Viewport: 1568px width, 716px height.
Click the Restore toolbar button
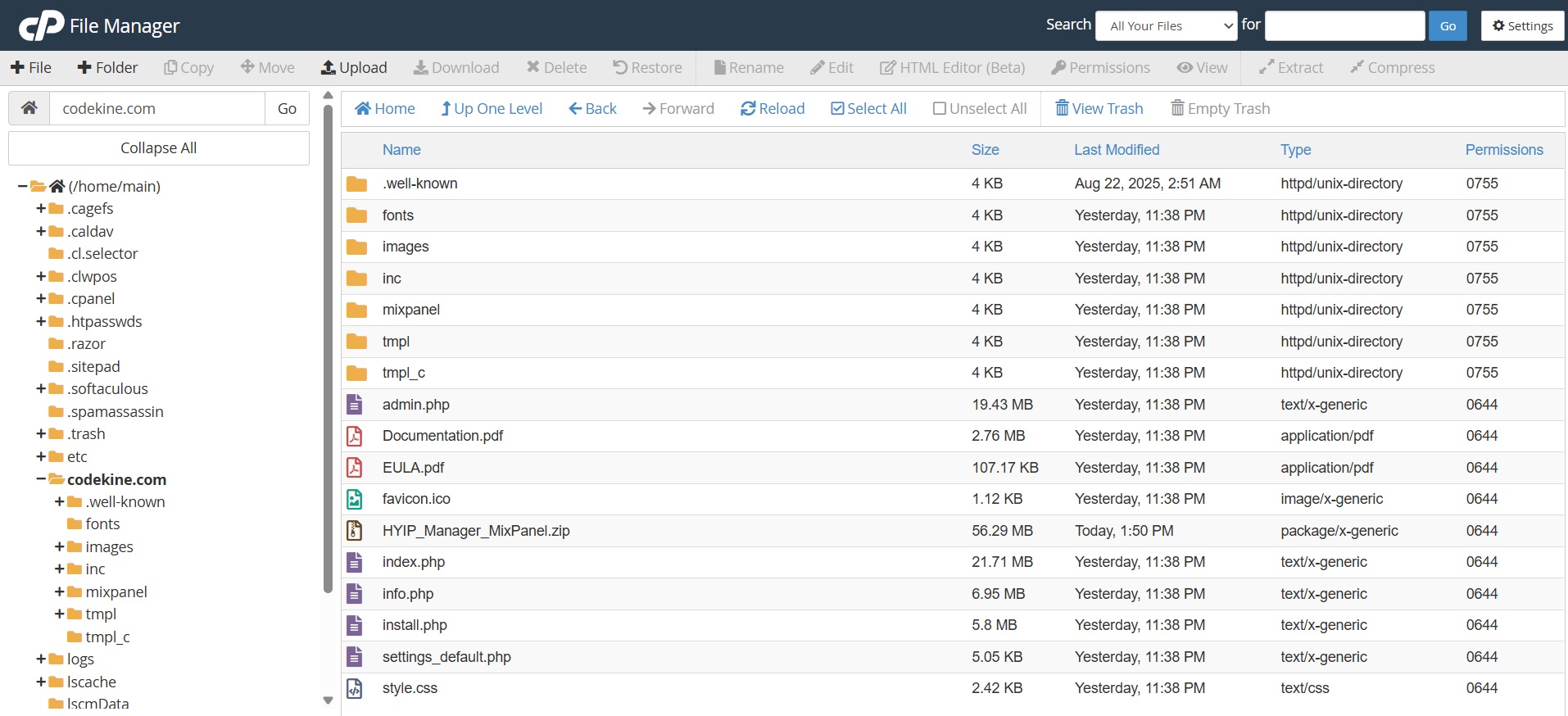coord(647,67)
